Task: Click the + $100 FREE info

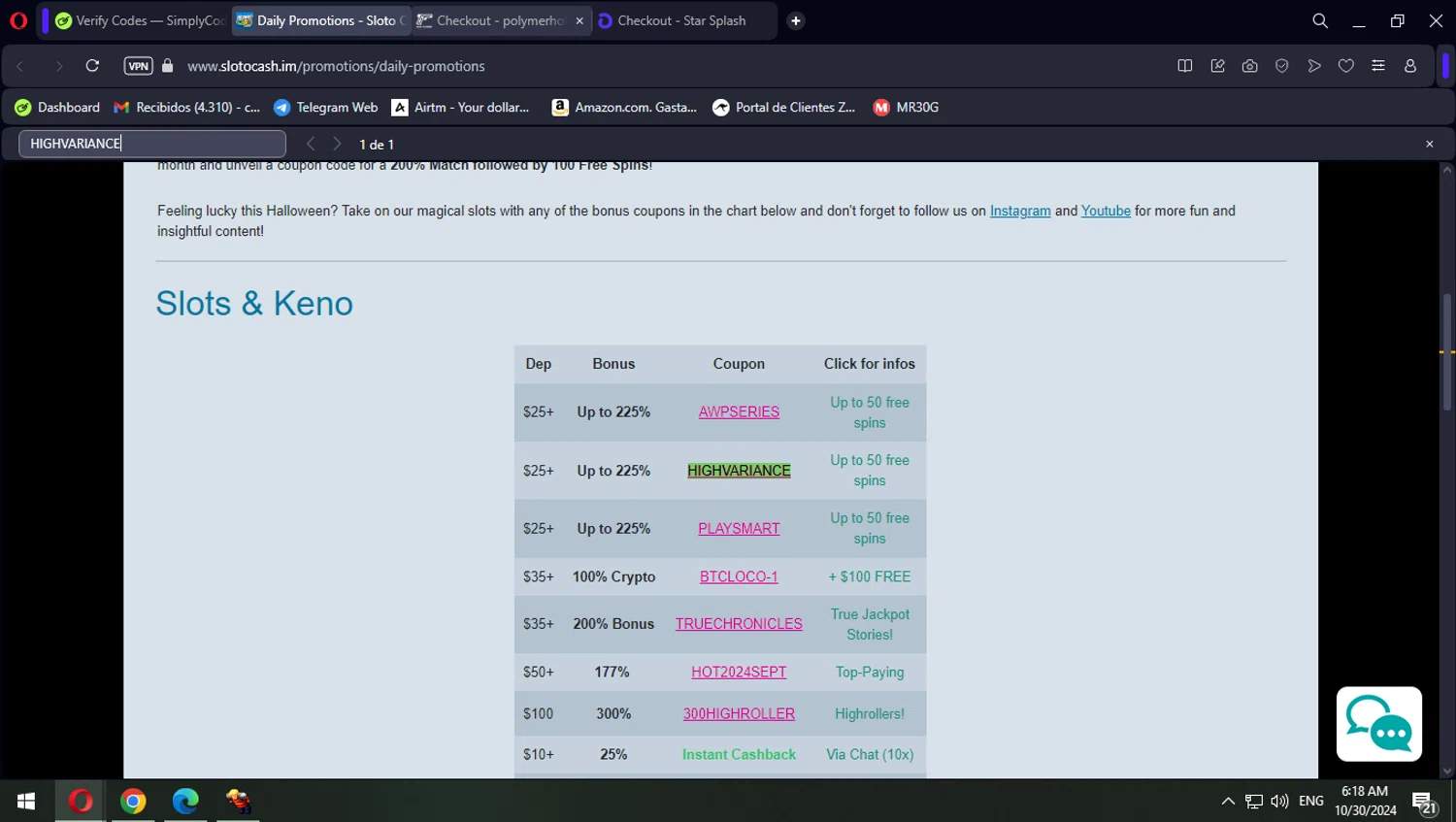Action: pos(870,576)
